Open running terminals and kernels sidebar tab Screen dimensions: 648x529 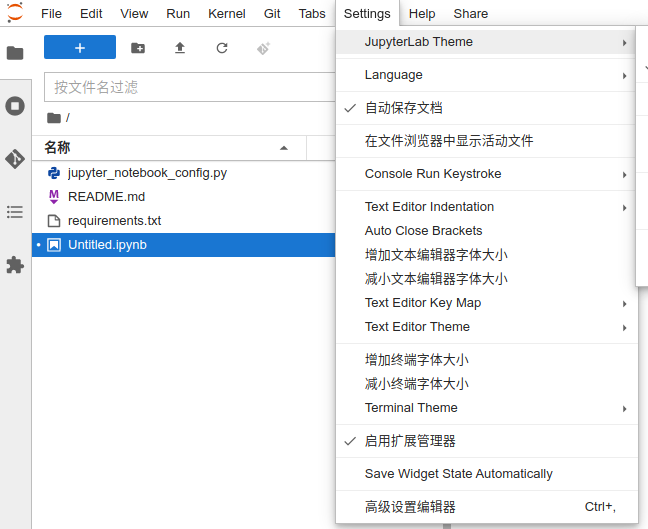coord(15,106)
